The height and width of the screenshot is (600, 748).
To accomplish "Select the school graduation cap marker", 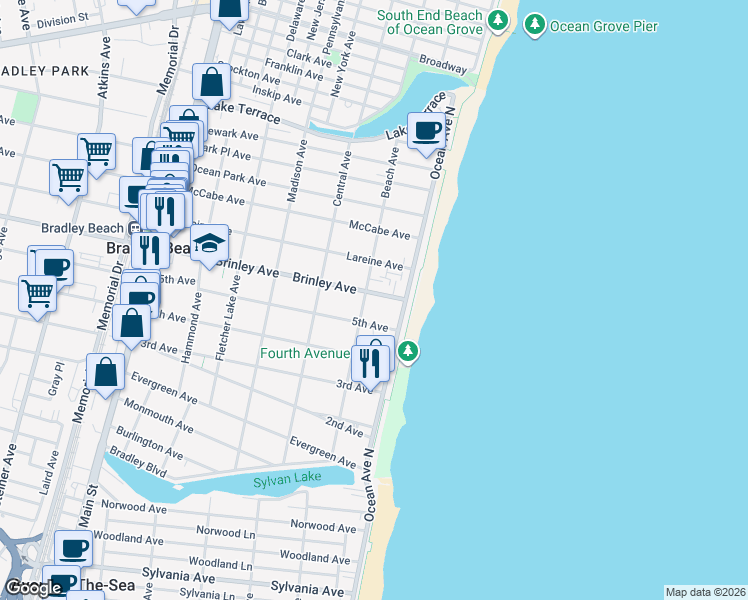I will [x=209, y=244].
